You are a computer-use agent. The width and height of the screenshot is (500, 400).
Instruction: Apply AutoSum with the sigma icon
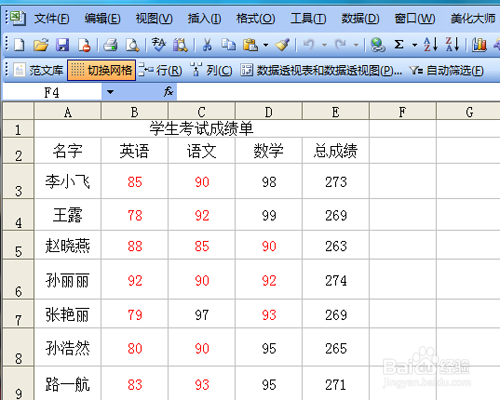coord(399,44)
